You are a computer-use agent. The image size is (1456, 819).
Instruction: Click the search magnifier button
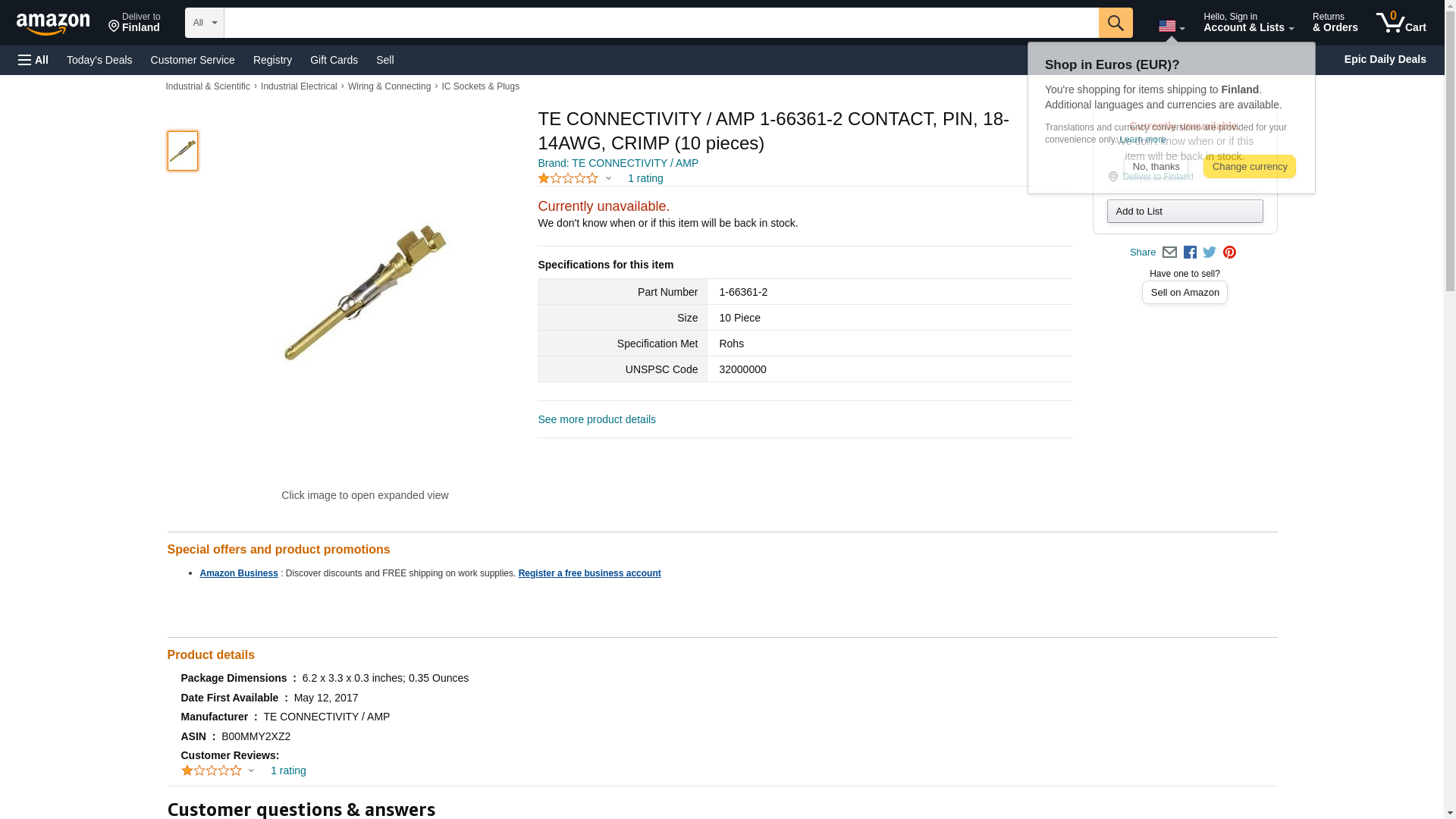1116,23
